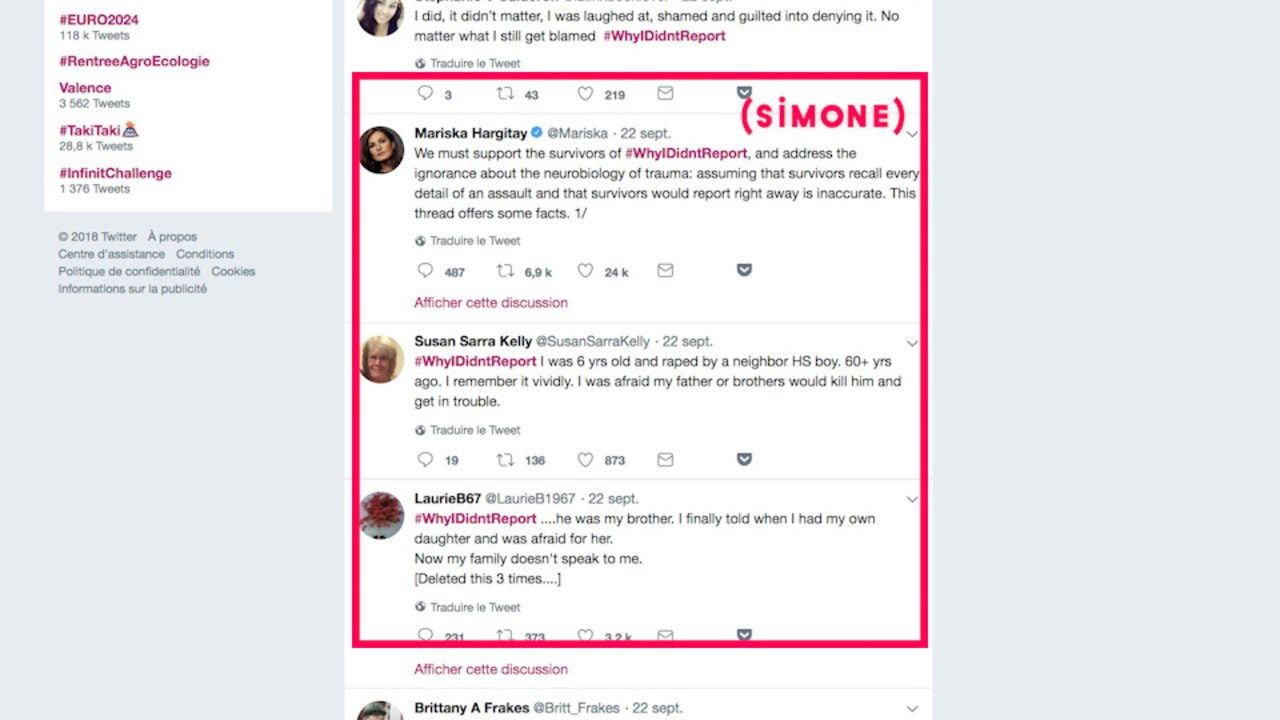
Task: Open the #EURO2024 trending topic
Action: click(x=99, y=20)
